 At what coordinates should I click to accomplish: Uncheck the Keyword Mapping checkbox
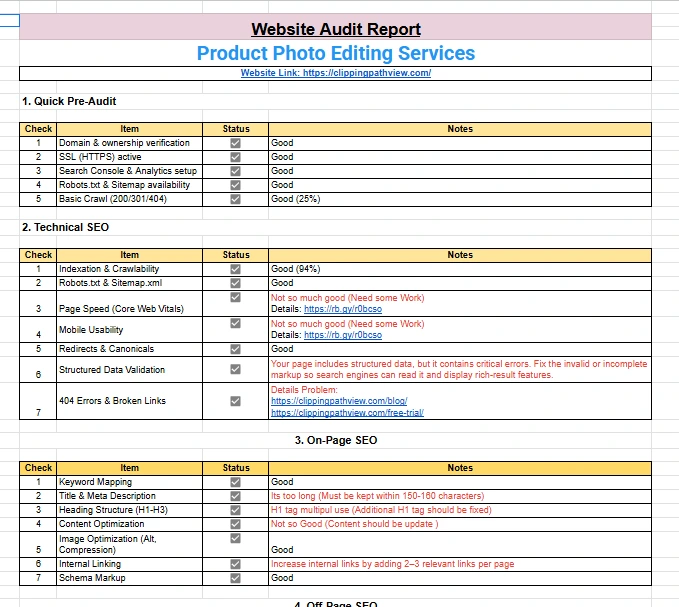(236, 482)
